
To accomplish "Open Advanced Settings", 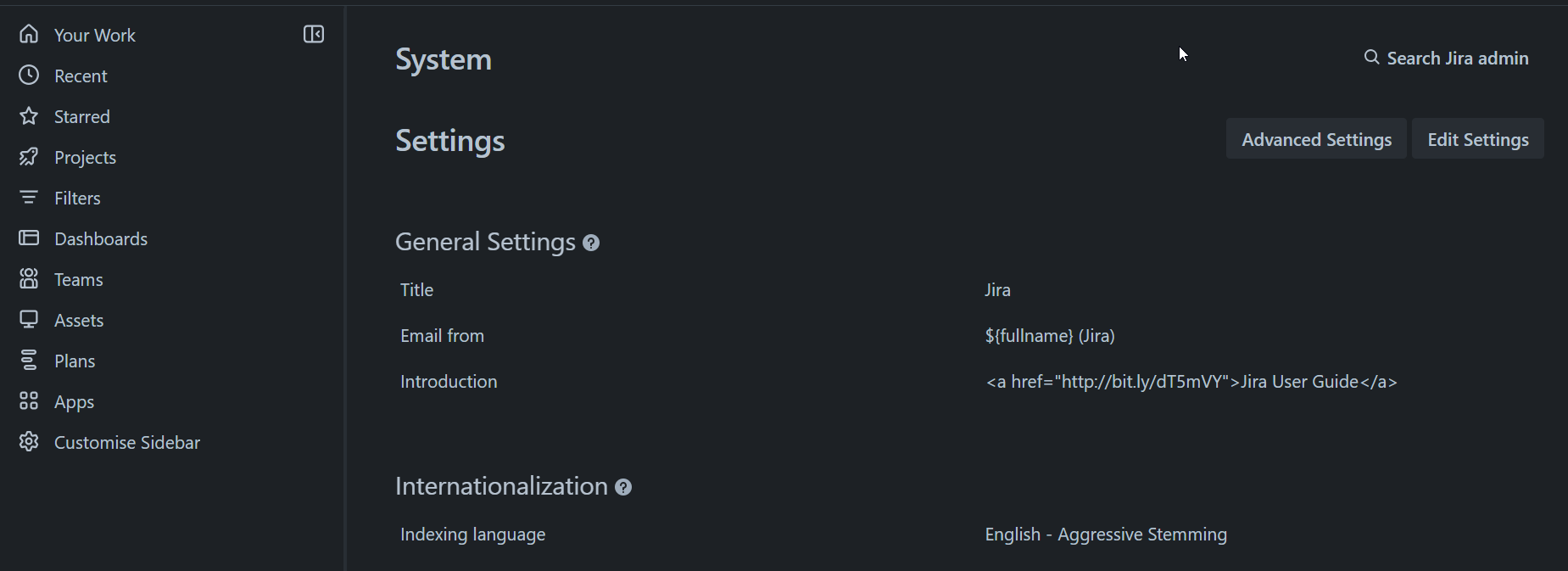I will pyautogui.click(x=1315, y=138).
